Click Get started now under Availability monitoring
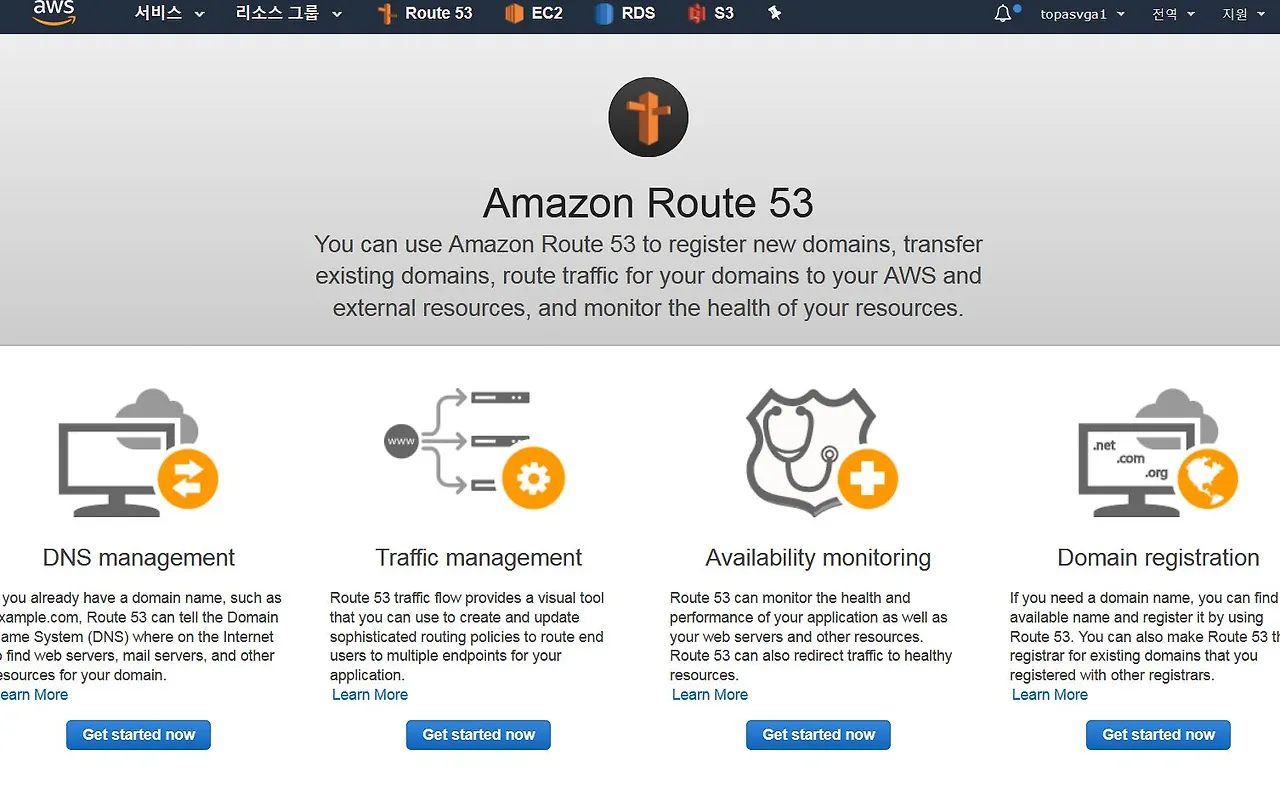 [x=818, y=735]
